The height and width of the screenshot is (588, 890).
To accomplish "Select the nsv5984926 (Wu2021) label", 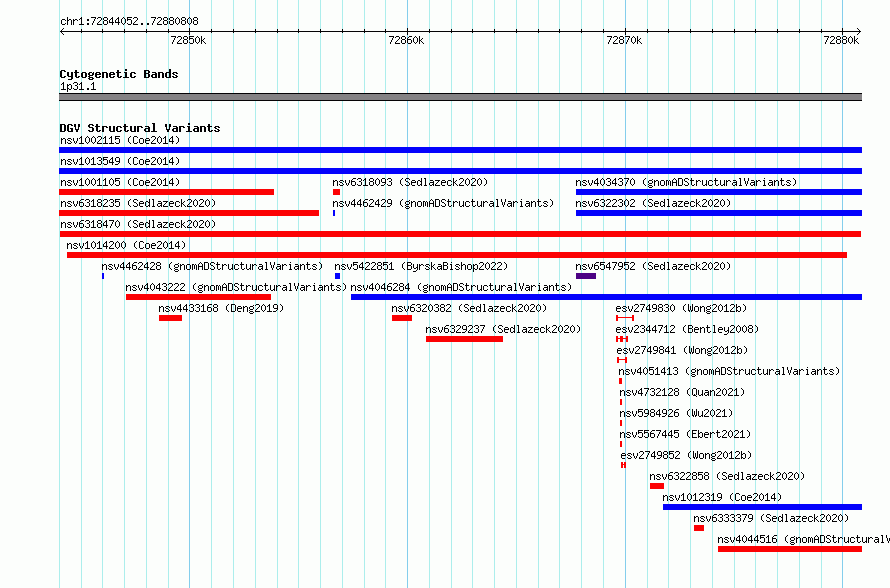I will pos(677,413).
